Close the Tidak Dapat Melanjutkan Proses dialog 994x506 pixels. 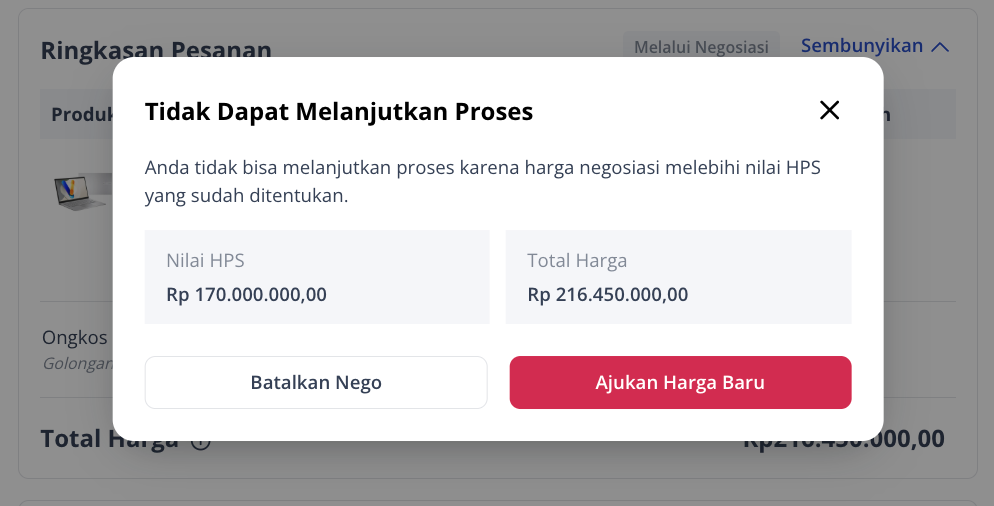829,110
